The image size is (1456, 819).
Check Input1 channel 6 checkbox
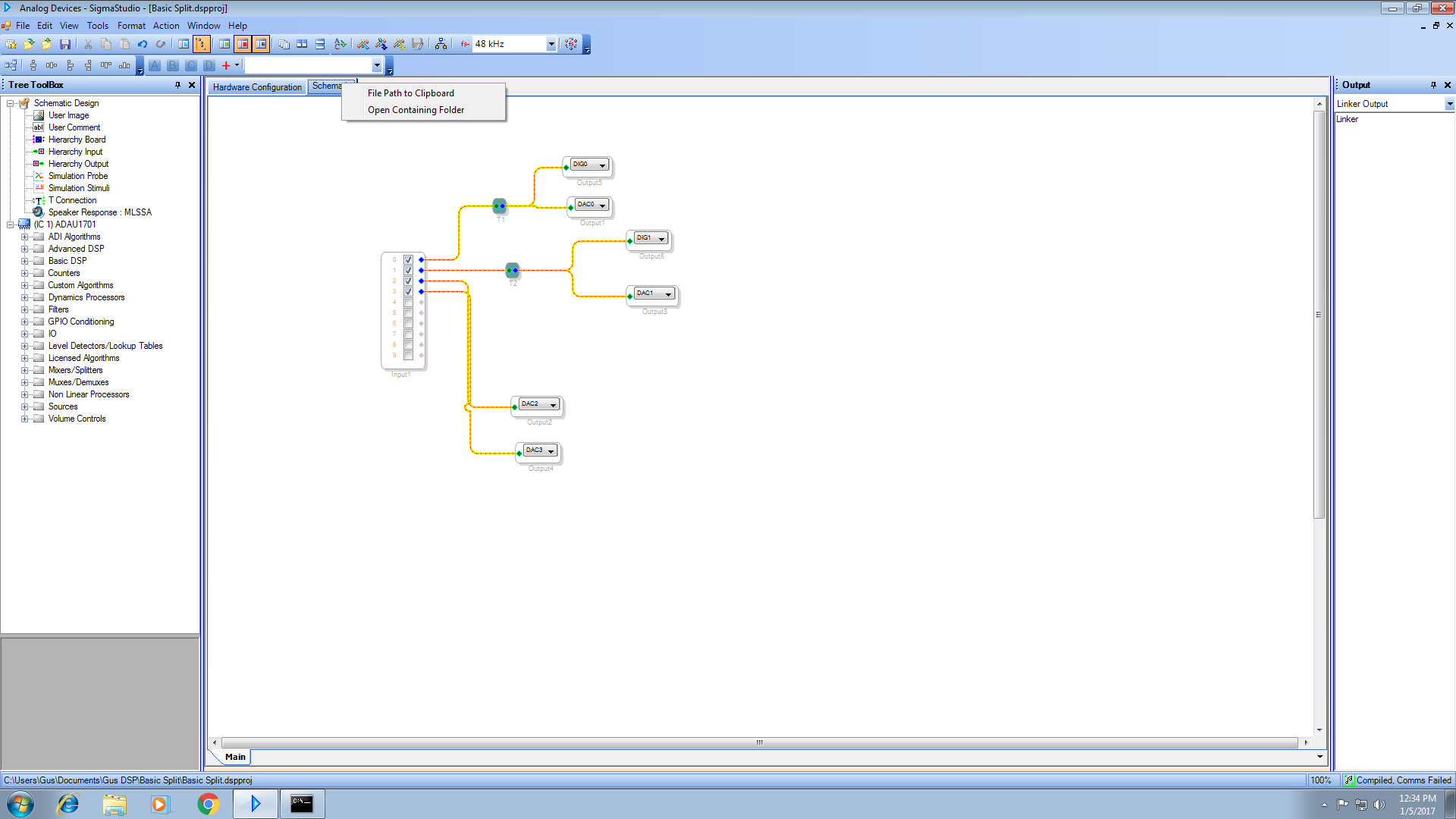[x=408, y=323]
